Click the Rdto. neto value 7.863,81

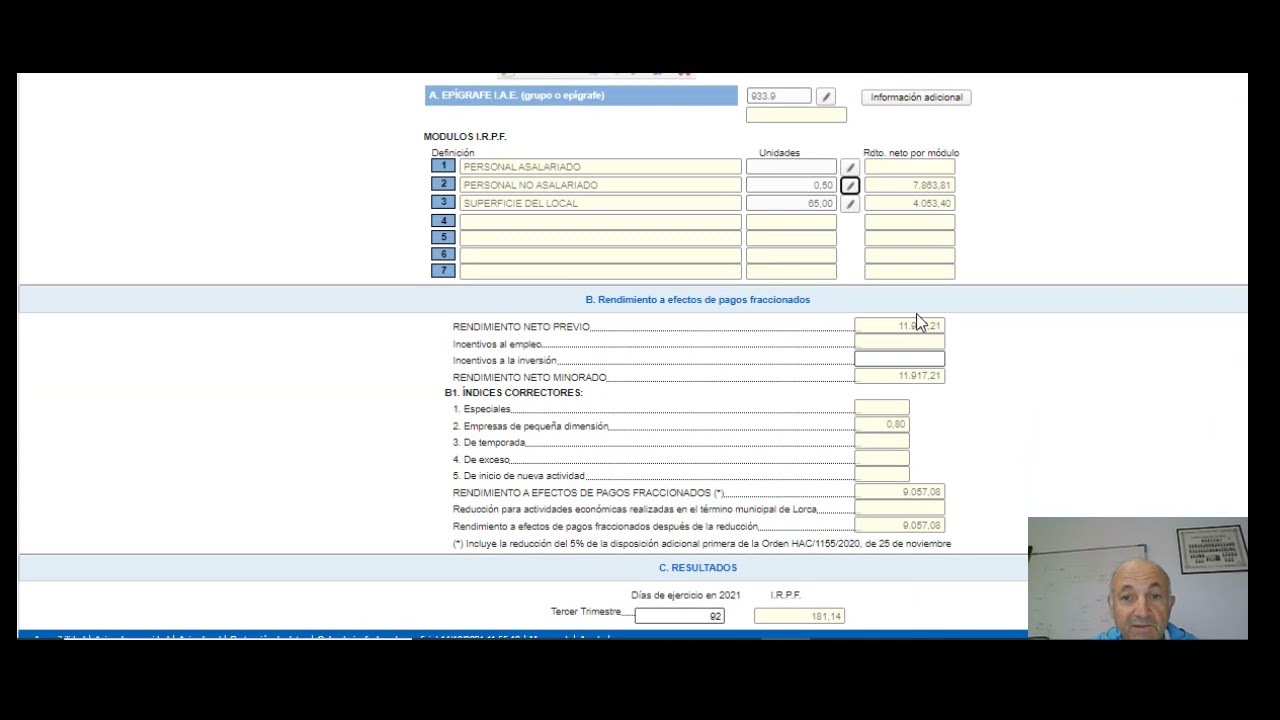tap(909, 185)
